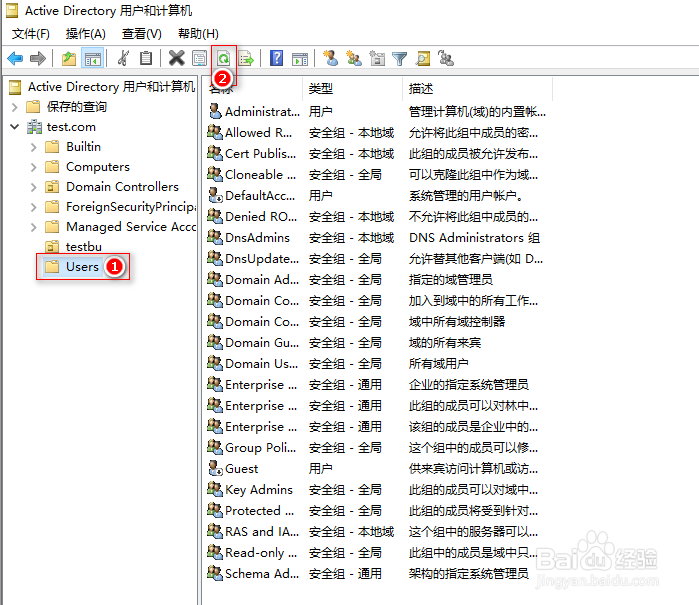Open the 操作(A) menu
This screenshot has height=605, width=699.
pyautogui.click(x=86, y=33)
